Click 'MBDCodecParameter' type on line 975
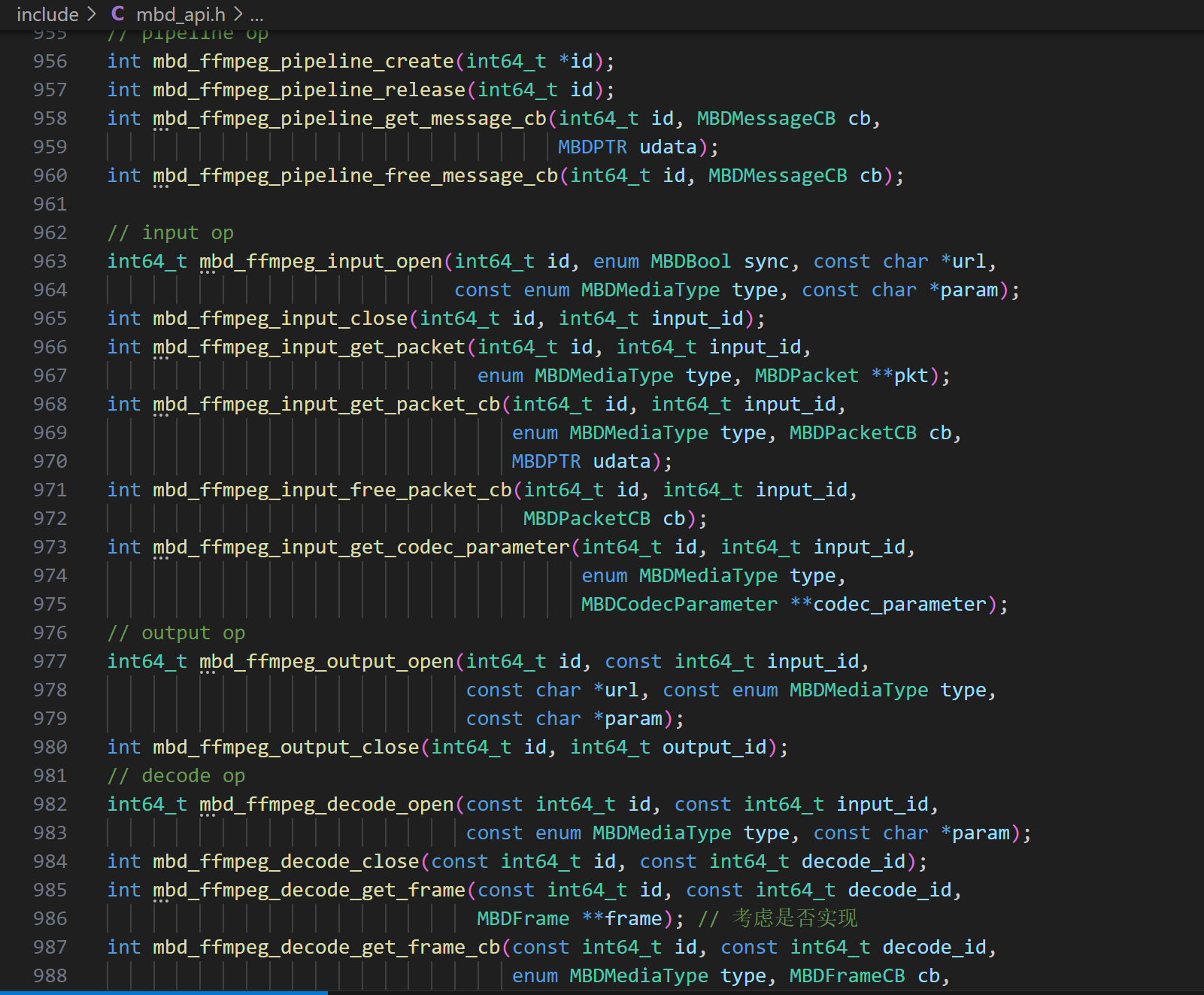Viewport: 1204px width, 995px height. pyautogui.click(x=679, y=604)
